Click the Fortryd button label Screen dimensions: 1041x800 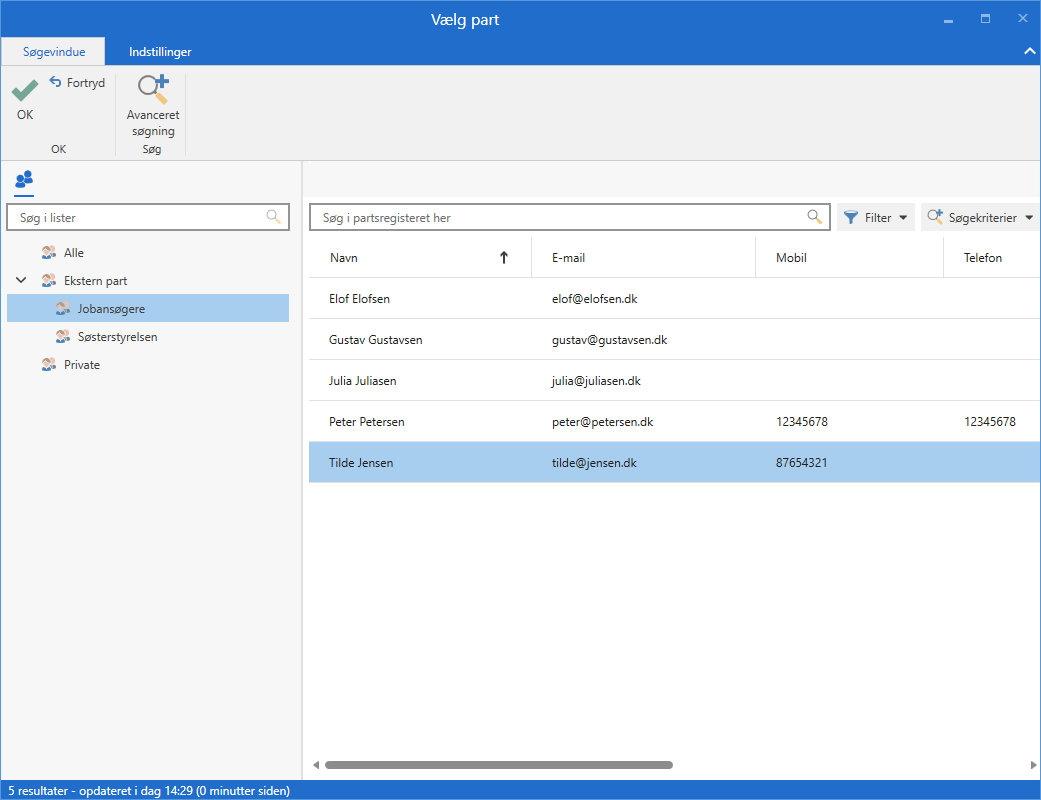[x=86, y=83]
